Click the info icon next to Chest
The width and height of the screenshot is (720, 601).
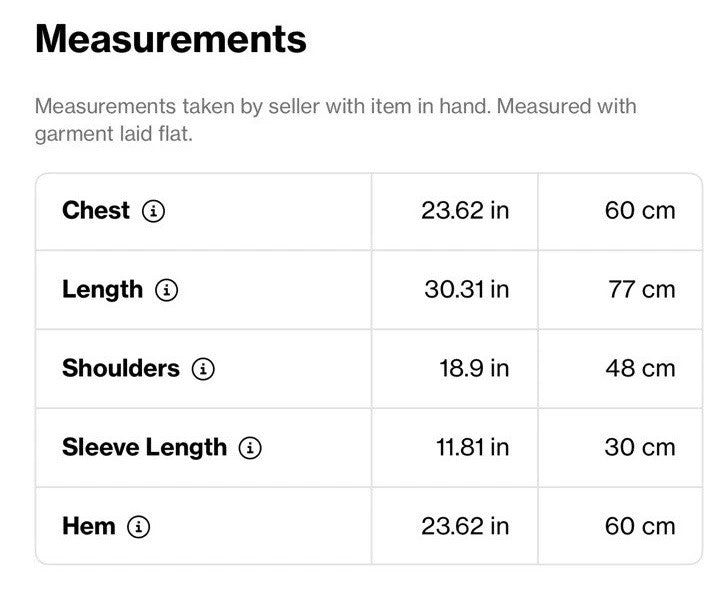coord(153,211)
